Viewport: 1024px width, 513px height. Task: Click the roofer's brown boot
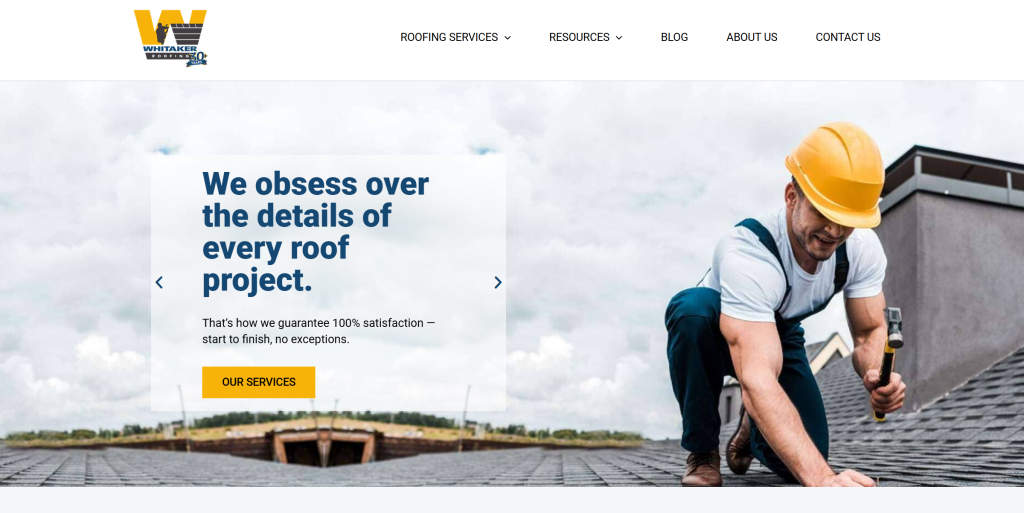point(701,469)
